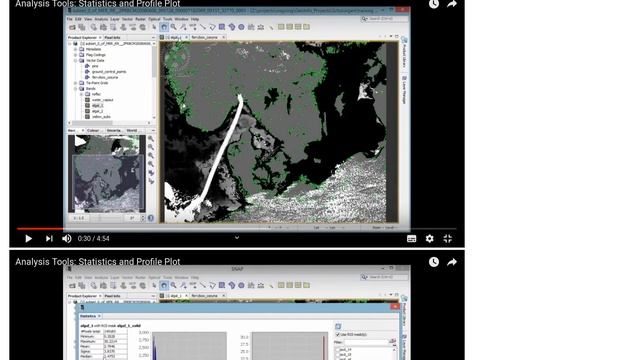Click blue help icon in upper Navigation panel
Viewport: 640px width, 360px height.
[x=151, y=218]
